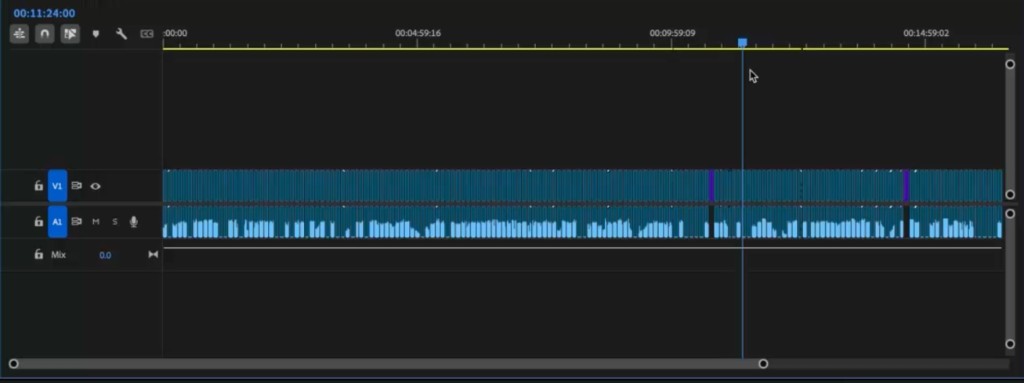The height and width of the screenshot is (383, 1024).
Task: Toggle the Snap magnet icon
Action: 44,34
